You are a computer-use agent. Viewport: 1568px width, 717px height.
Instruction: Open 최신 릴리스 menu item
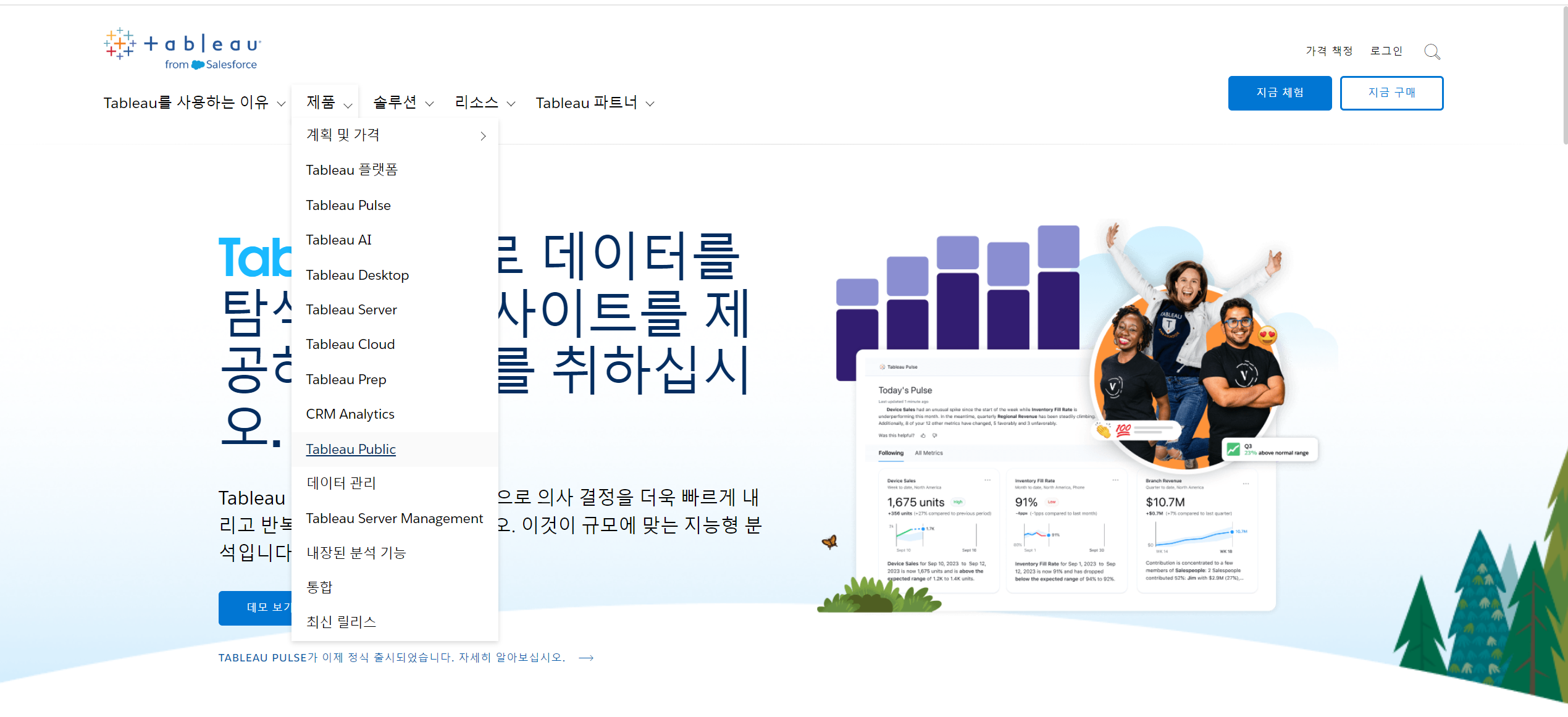[x=395, y=622]
